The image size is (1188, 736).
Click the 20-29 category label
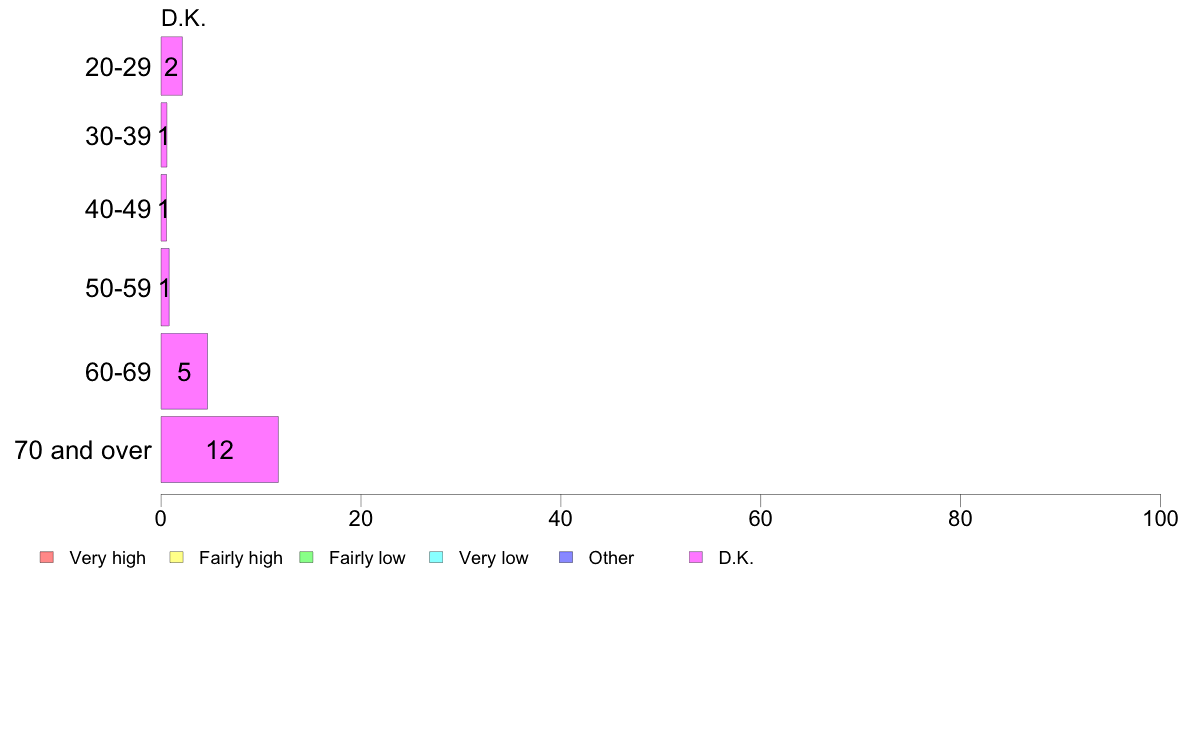118,67
